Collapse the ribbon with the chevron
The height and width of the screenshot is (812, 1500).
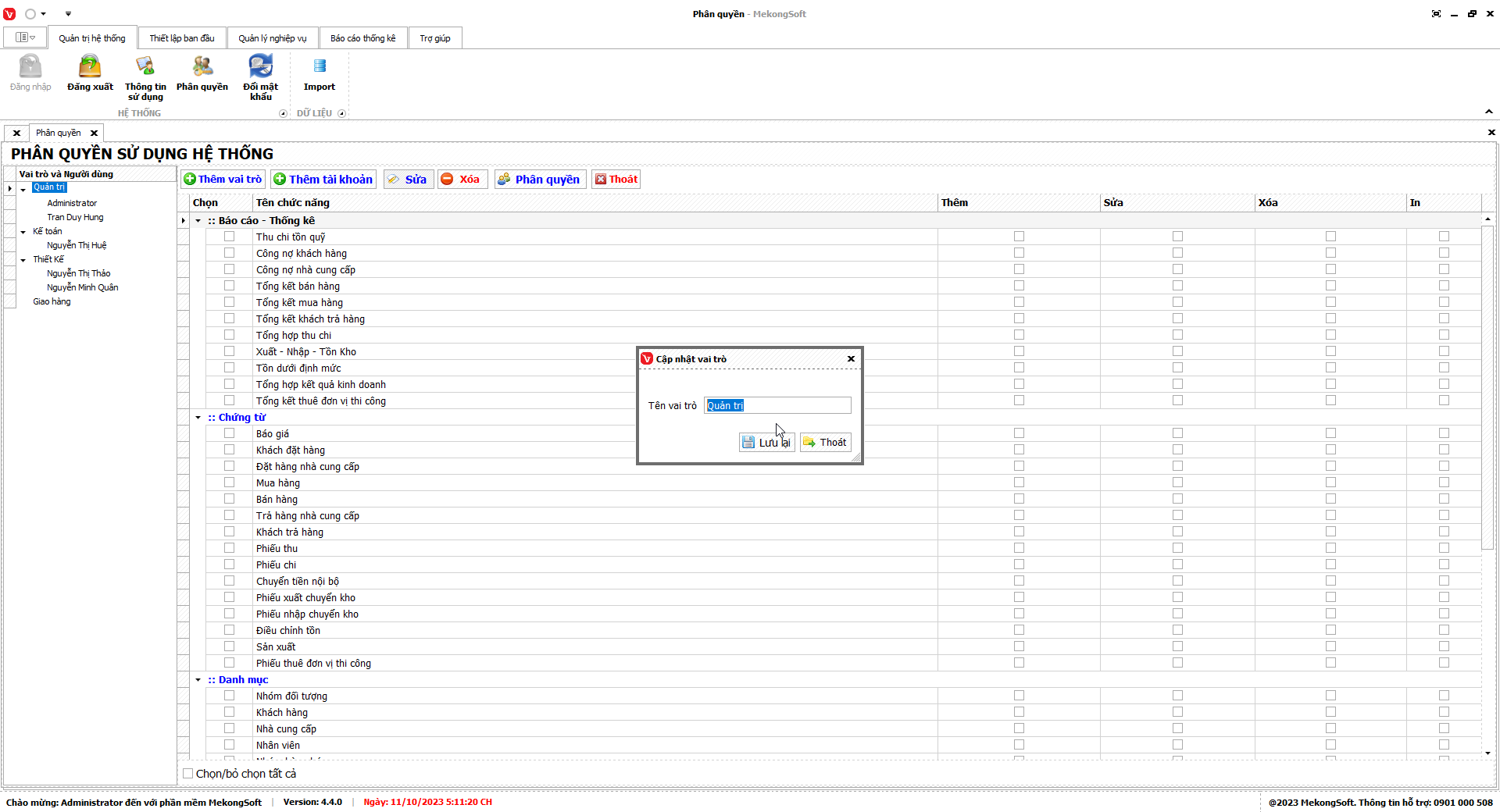point(1489,112)
